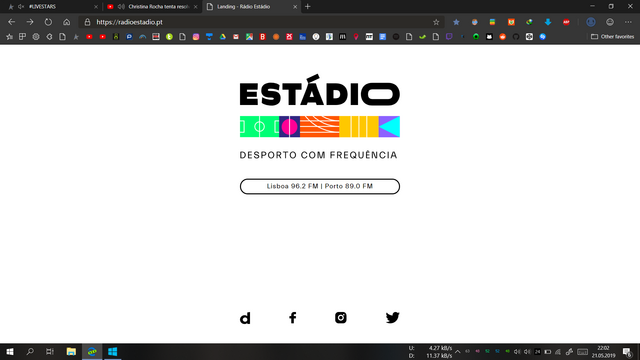This screenshot has width=640, height=360.
Task: Show hidden system tray icons
Action: tap(458, 351)
